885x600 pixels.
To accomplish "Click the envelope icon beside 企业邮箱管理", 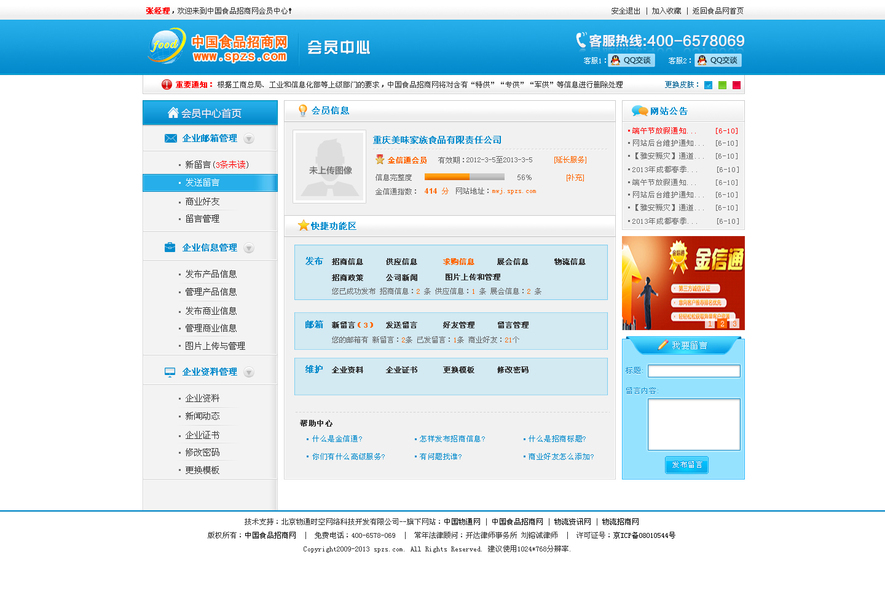I will click(170, 138).
